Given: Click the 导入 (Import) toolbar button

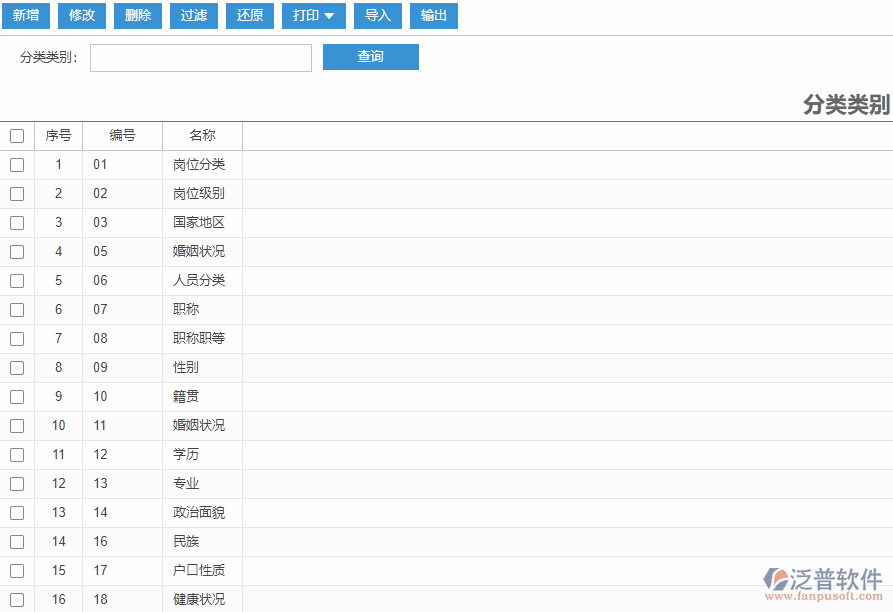Looking at the screenshot, I should pos(377,16).
